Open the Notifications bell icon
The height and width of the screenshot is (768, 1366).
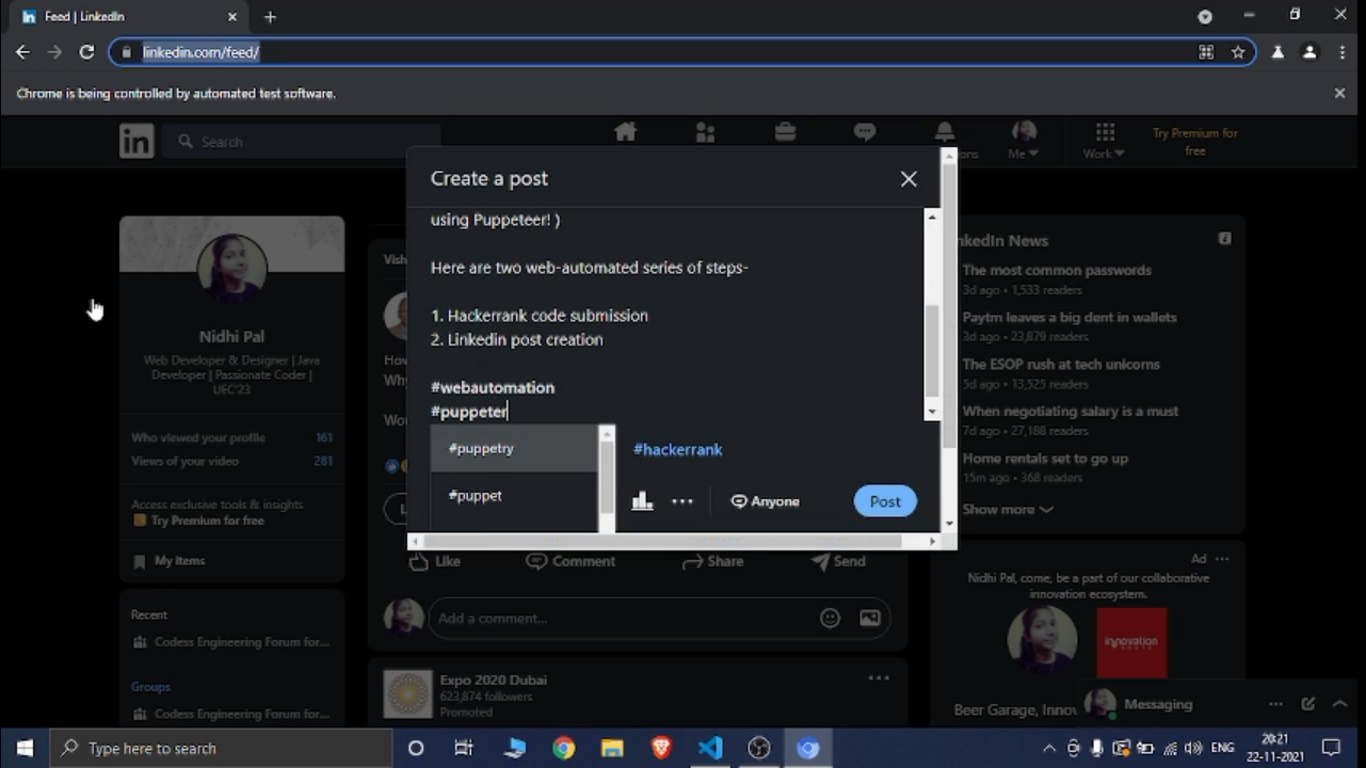pos(944,133)
